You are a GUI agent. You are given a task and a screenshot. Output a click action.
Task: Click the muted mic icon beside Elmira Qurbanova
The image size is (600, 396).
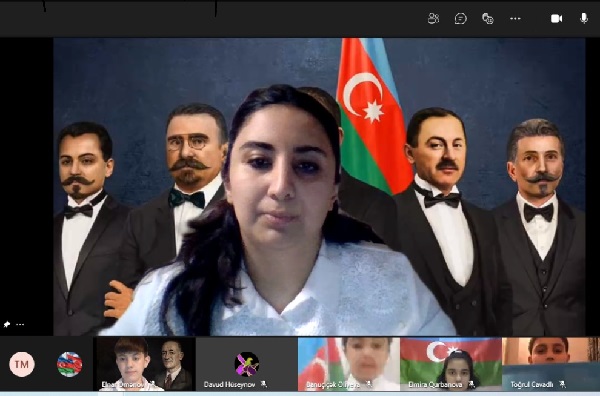[471, 384]
